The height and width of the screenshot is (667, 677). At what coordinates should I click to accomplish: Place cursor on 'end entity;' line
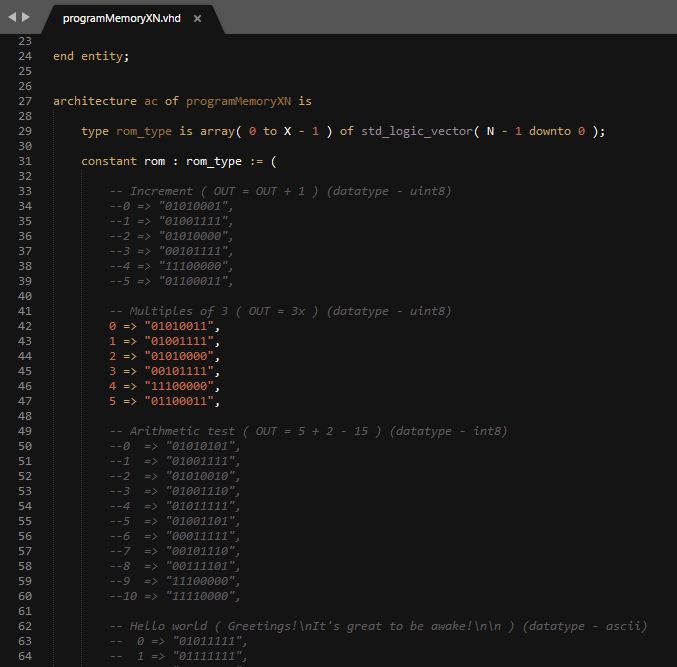[91, 56]
